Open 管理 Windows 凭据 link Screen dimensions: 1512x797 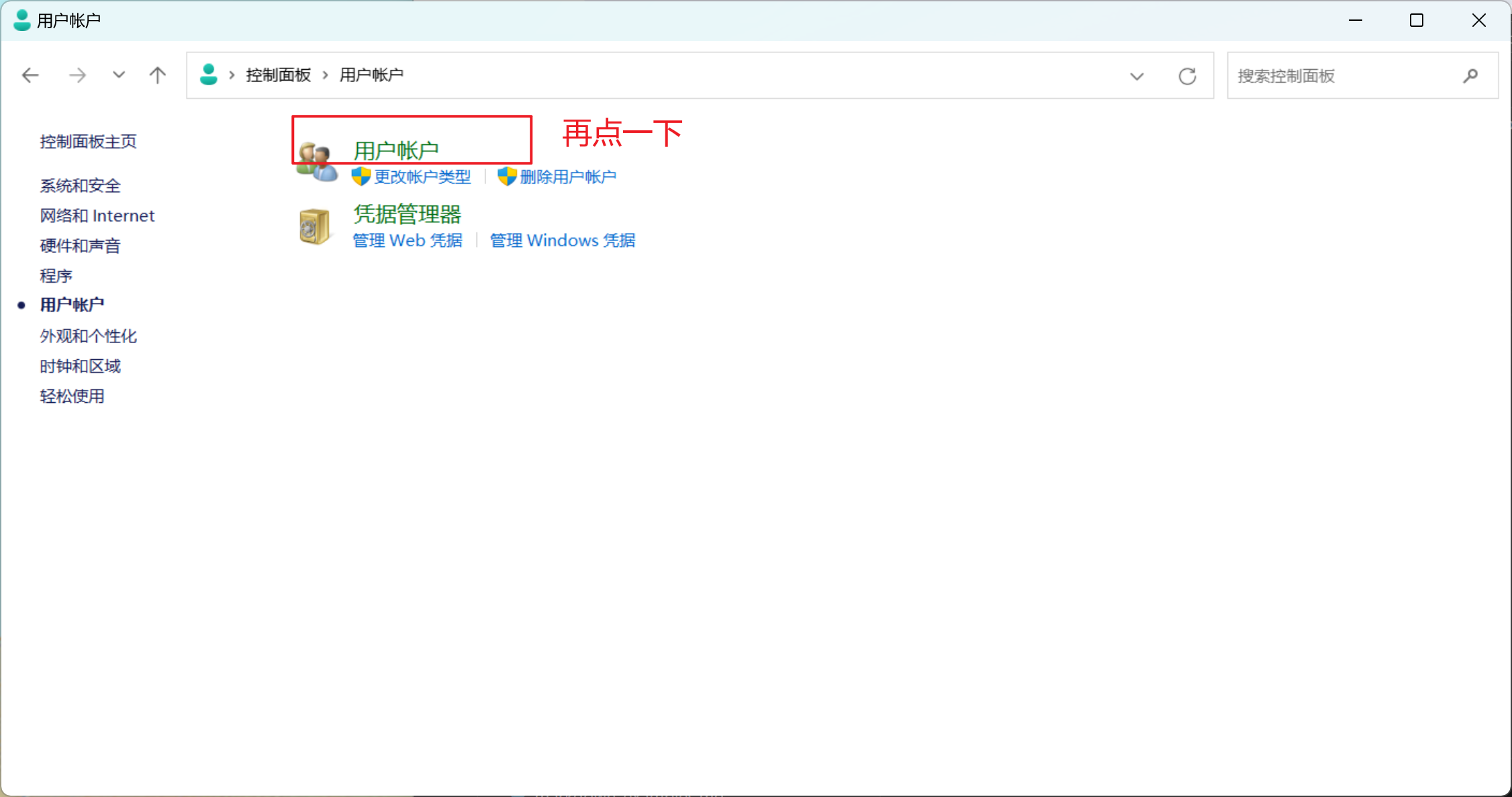coord(563,240)
